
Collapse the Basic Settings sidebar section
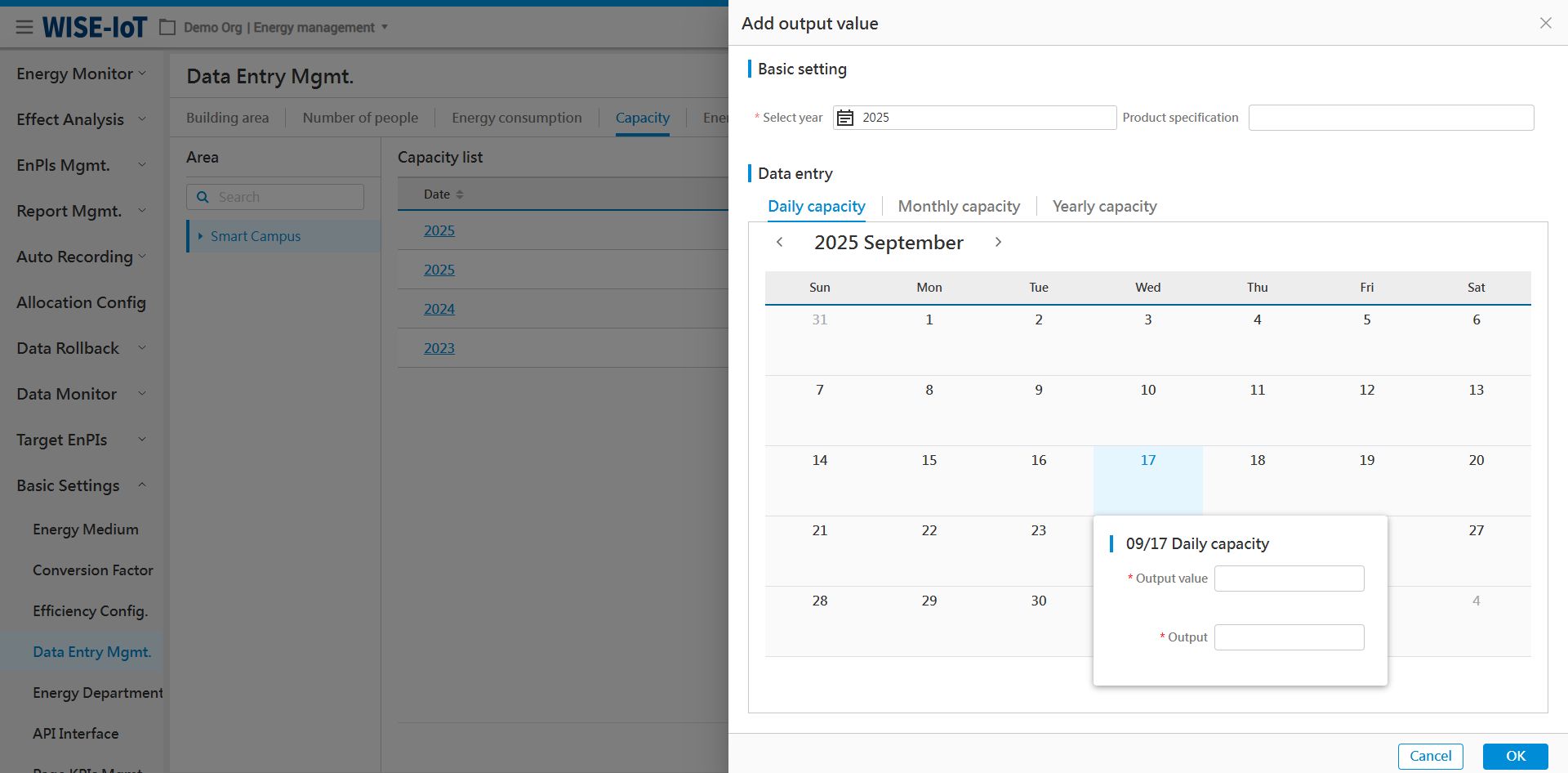point(142,485)
